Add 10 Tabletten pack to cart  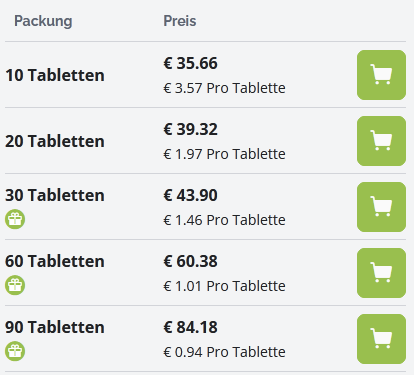click(x=381, y=75)
